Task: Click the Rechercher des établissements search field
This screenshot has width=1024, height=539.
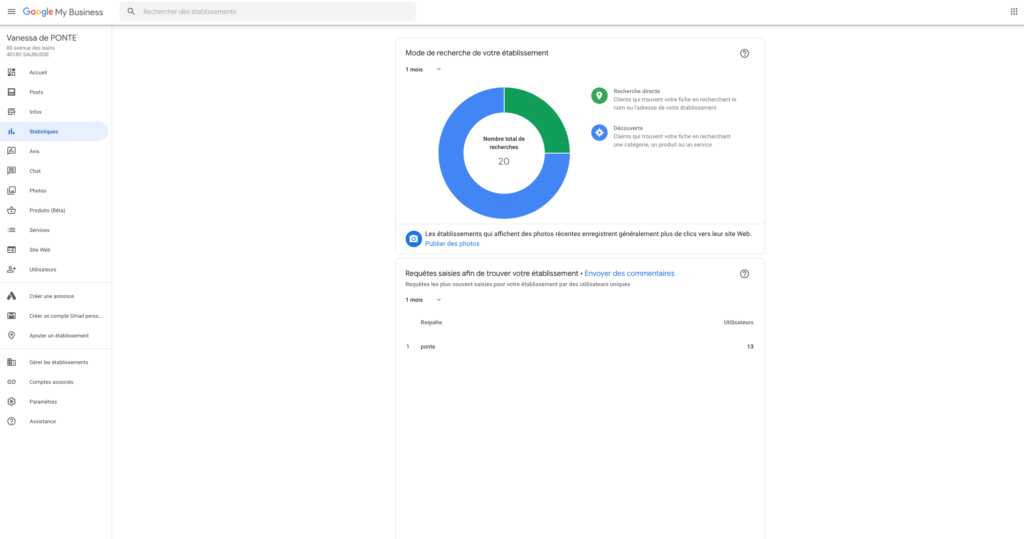Action: (x=270, y=12)
